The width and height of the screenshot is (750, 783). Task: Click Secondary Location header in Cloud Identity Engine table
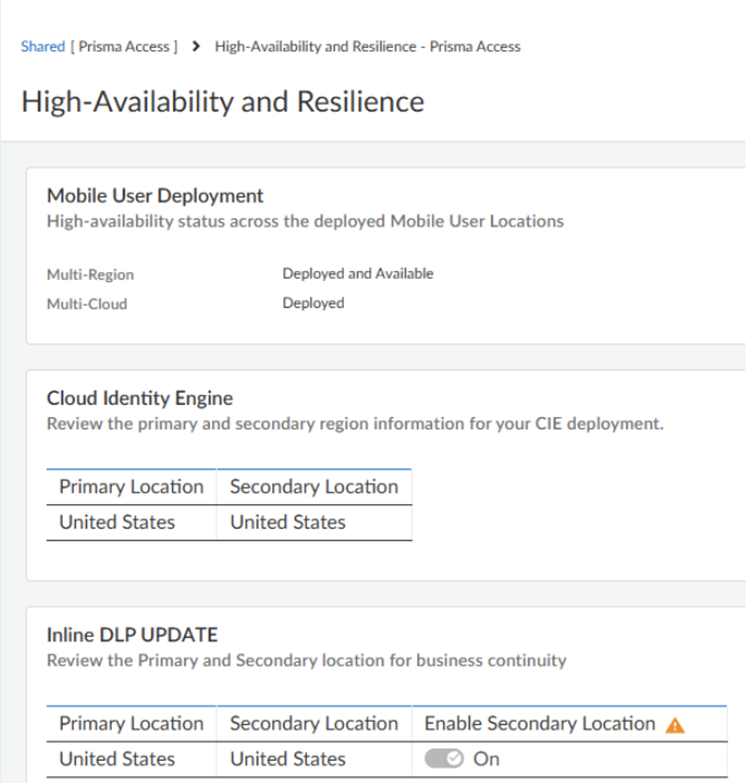tap(314, 487)
